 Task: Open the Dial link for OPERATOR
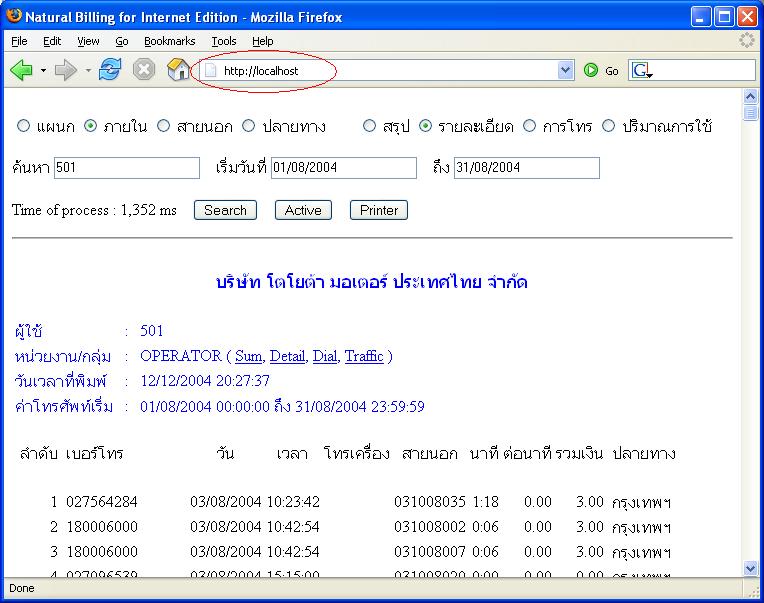(325, 356)
